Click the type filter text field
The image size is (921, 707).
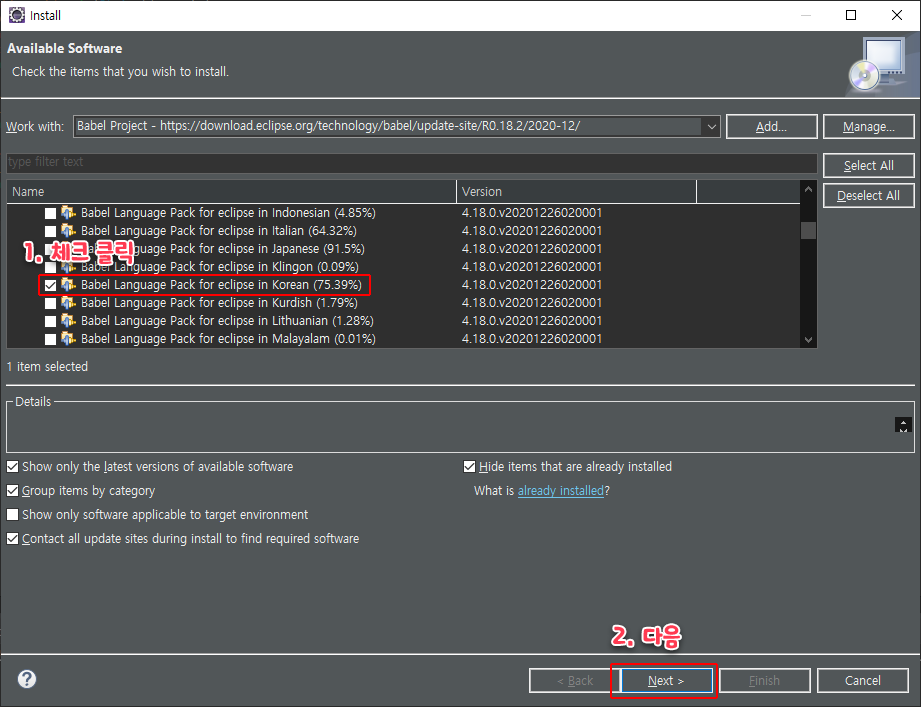point(412,162)
